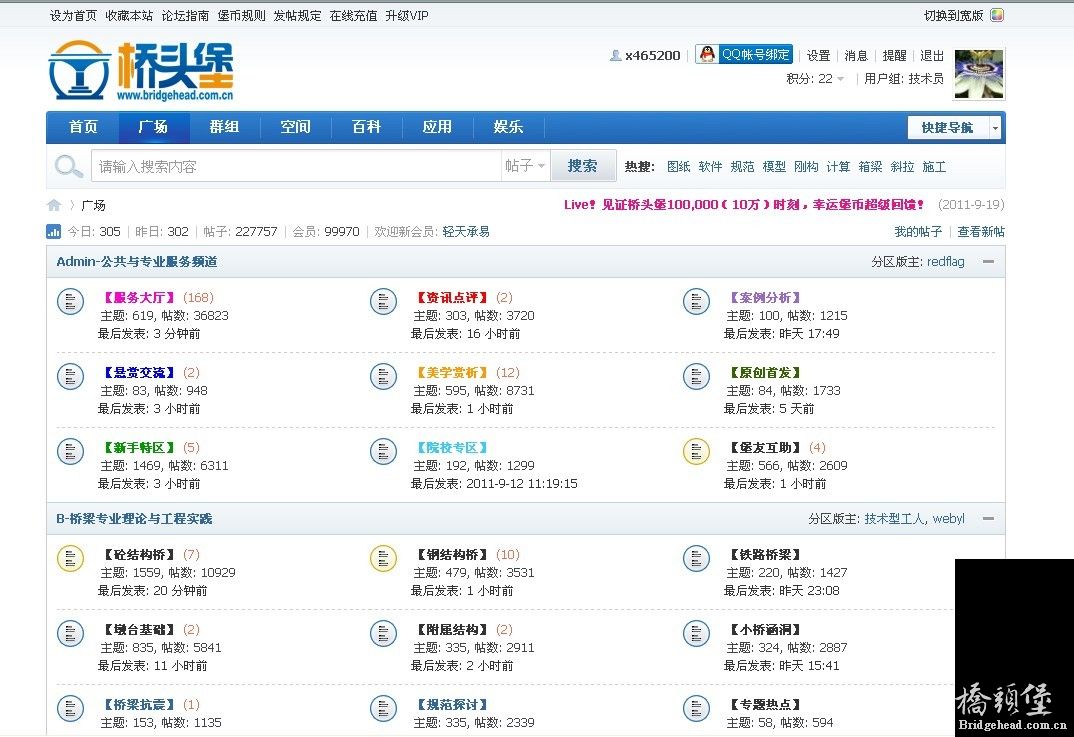Click forum icon beside 堡友互助
Screen dimensions: 1074x737
point(696,451)
